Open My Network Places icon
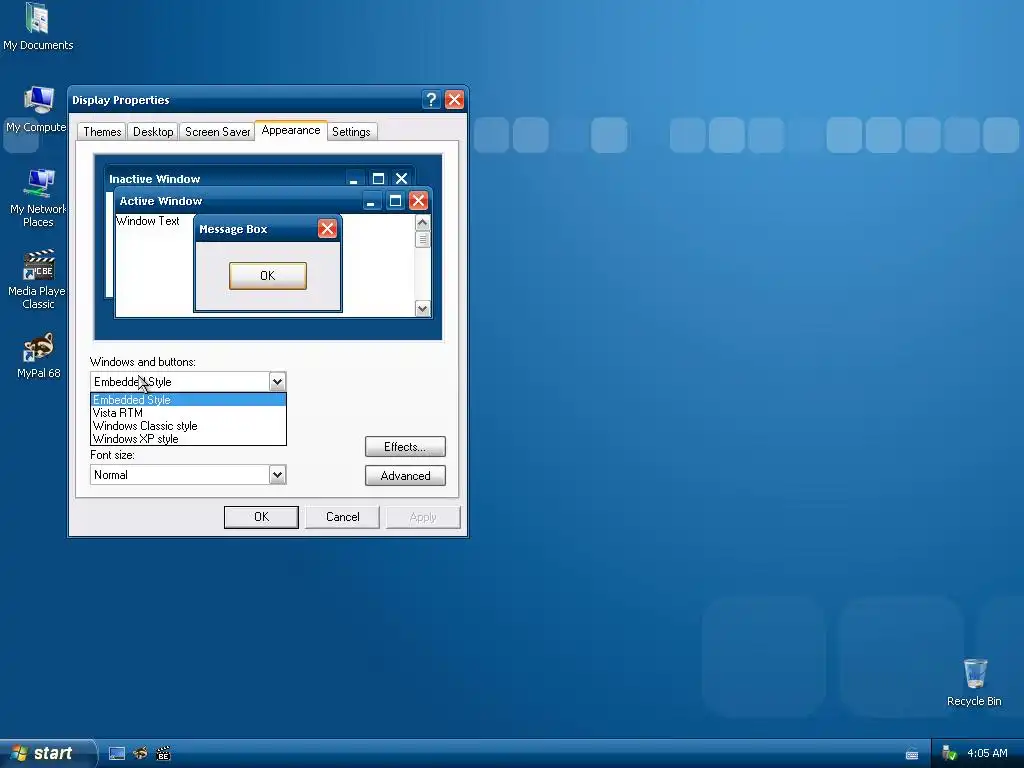This screenshot has width=1024, height=768. (x=38, y=197)
